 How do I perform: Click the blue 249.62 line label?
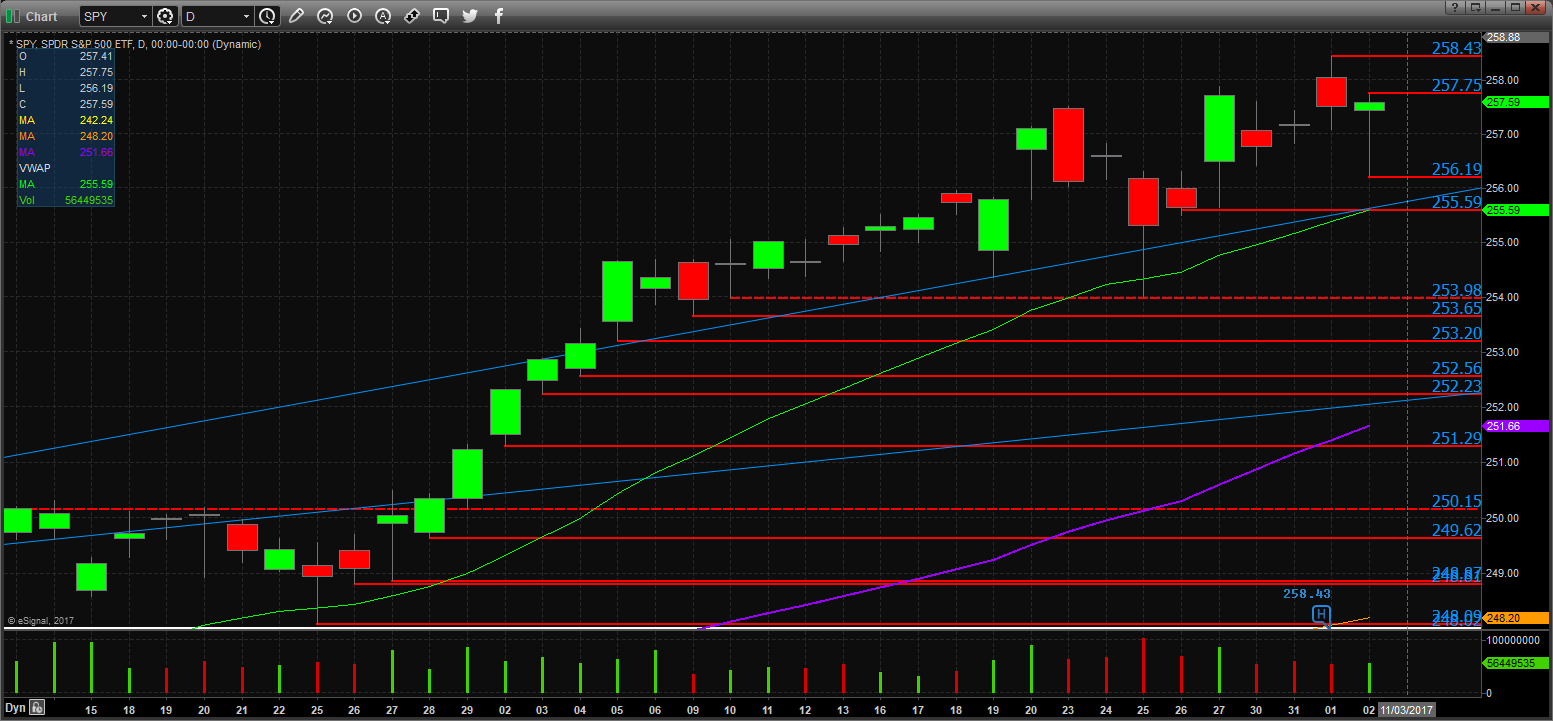point(1457,530)
